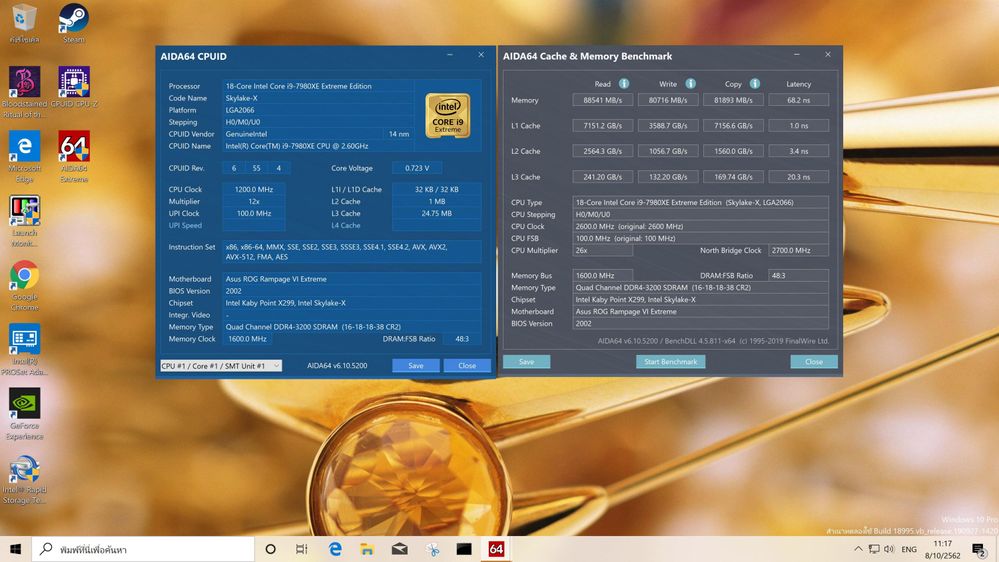The image size is (999, 562).
Task: Open the volume control in the tray
Action: pyautogui.click(x=889, y=549)
